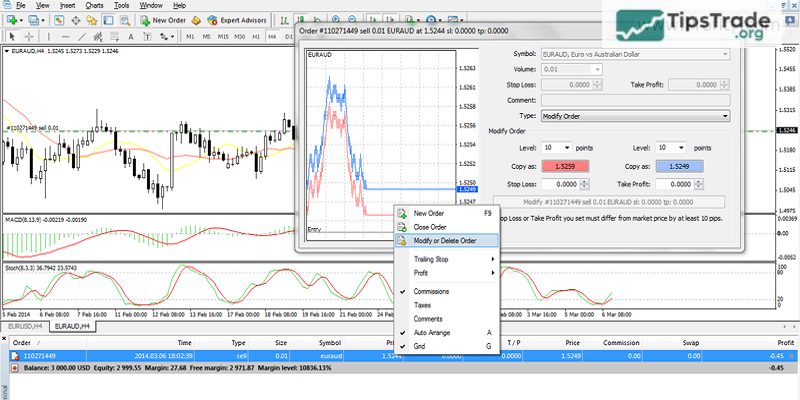The image size is (800, 400).
Task: Open the Charts menu
Action: coord(94,5)
